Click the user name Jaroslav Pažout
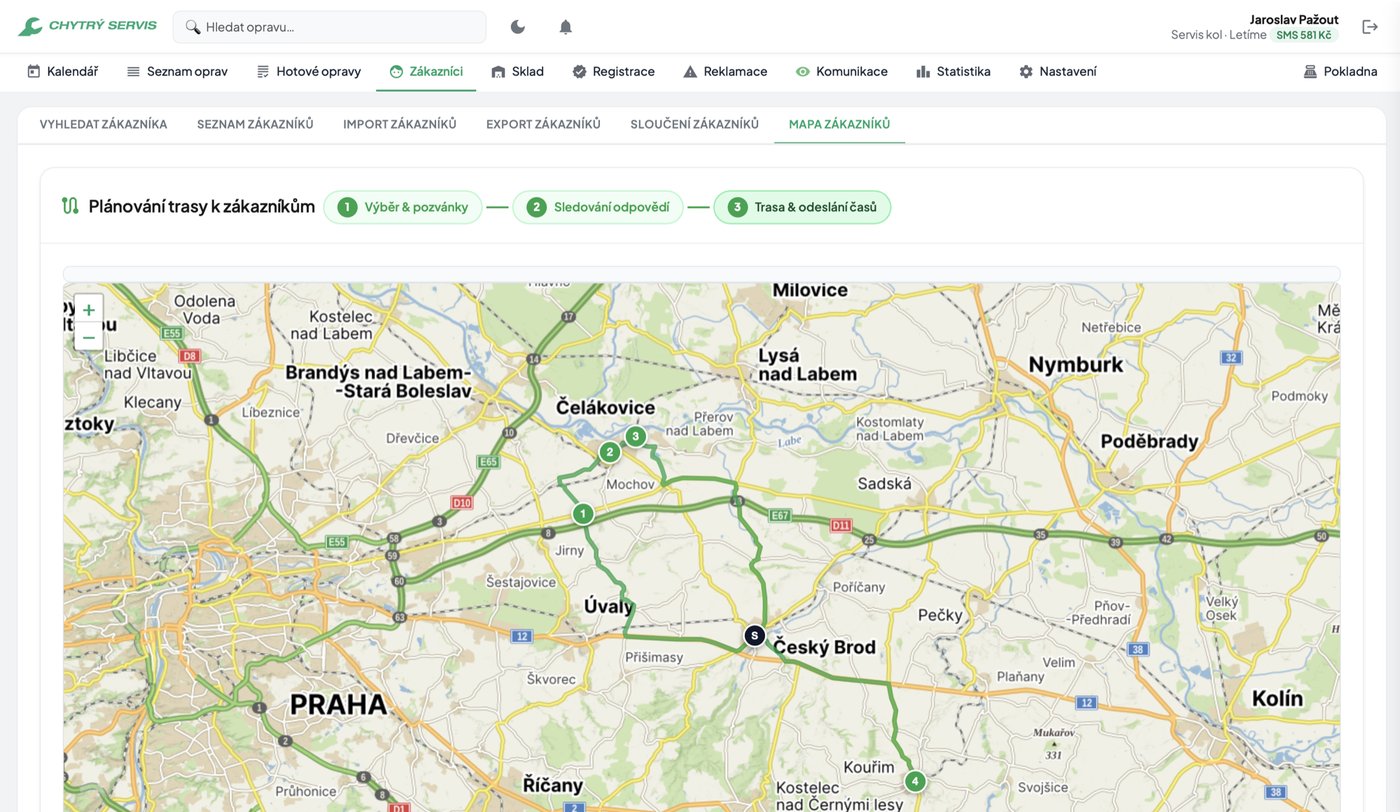The image size is (1400, 812). pos(1294,19)
